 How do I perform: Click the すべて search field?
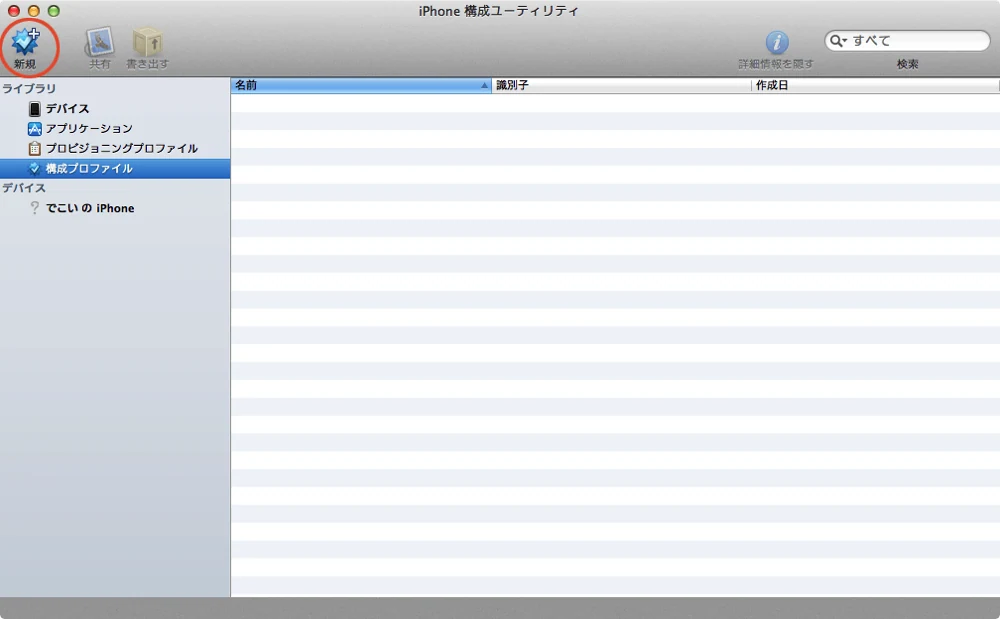(907, 41)
